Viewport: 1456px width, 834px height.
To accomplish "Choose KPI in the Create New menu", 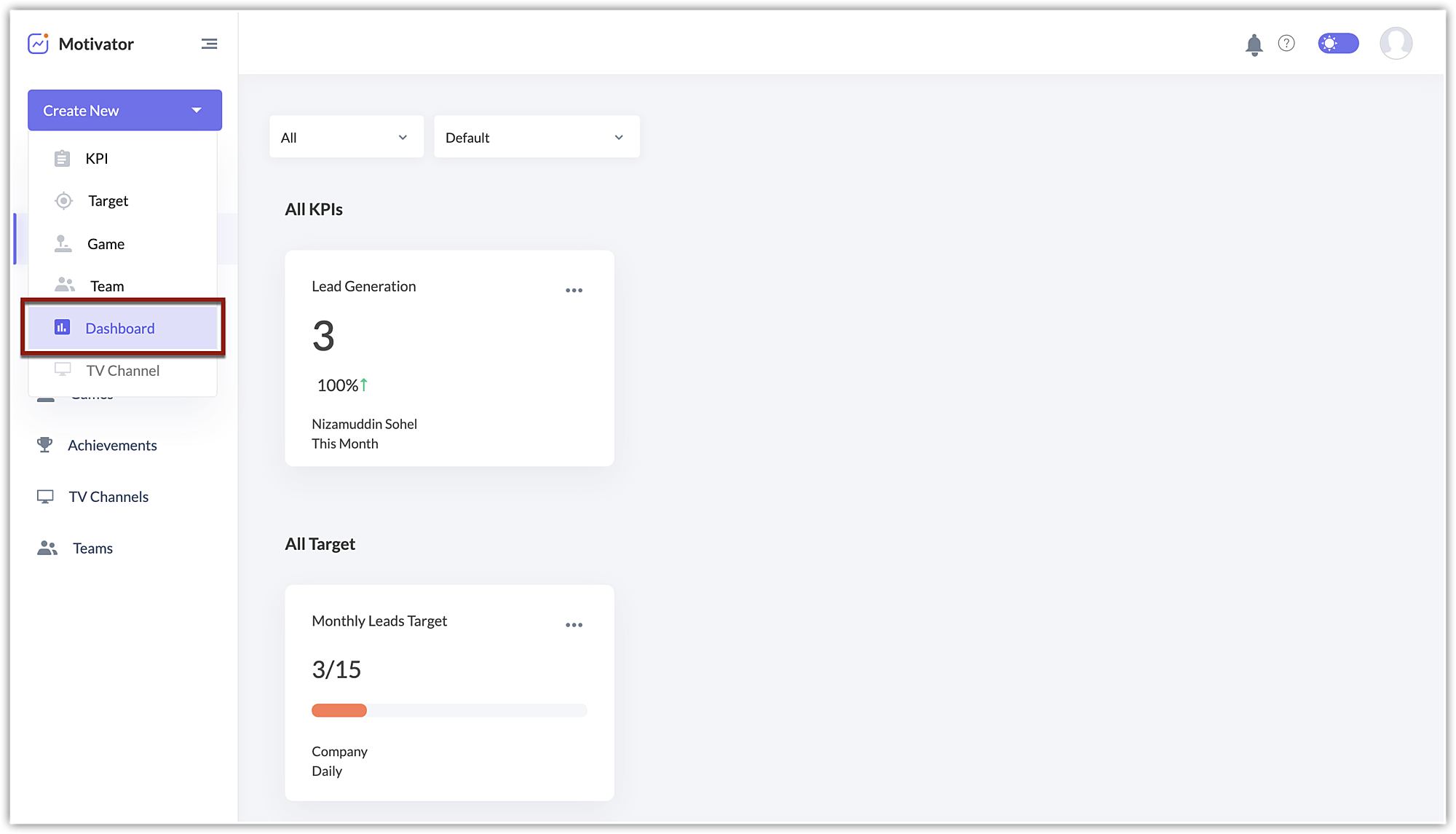I will click(97, 159).
